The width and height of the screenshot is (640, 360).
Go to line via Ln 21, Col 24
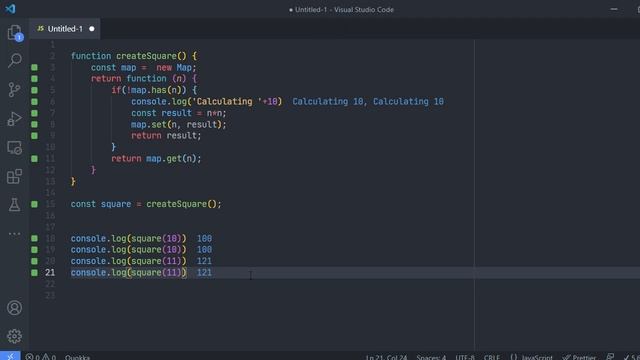click(386, 357)
